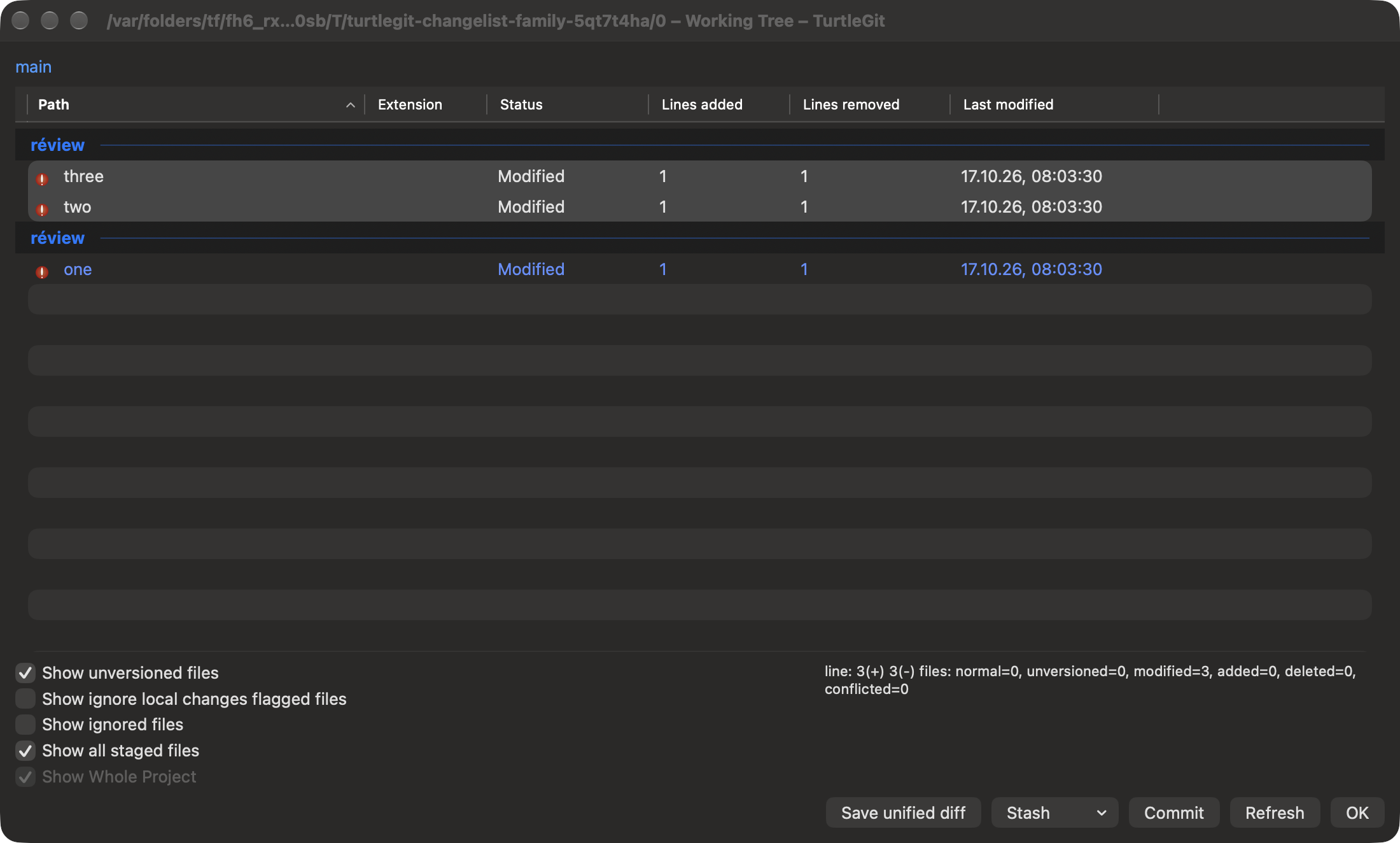Click the line statistics summary text
The width and height of the screenshot is (1400, 843).
(1090, 680)
